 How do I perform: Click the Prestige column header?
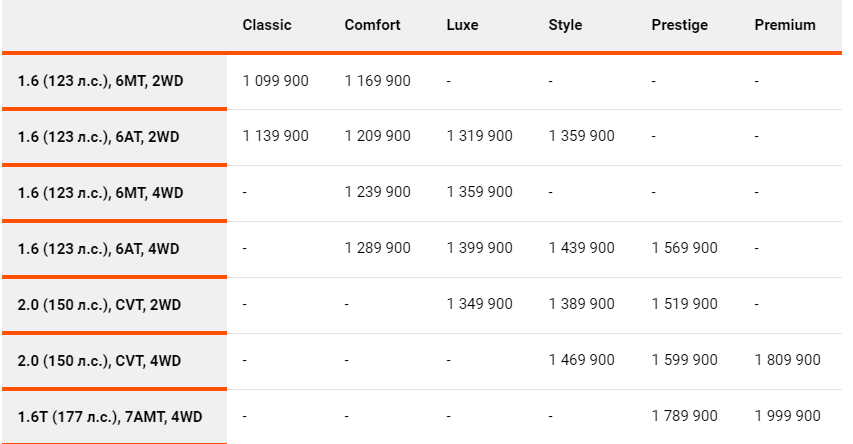tap(679, 25)
